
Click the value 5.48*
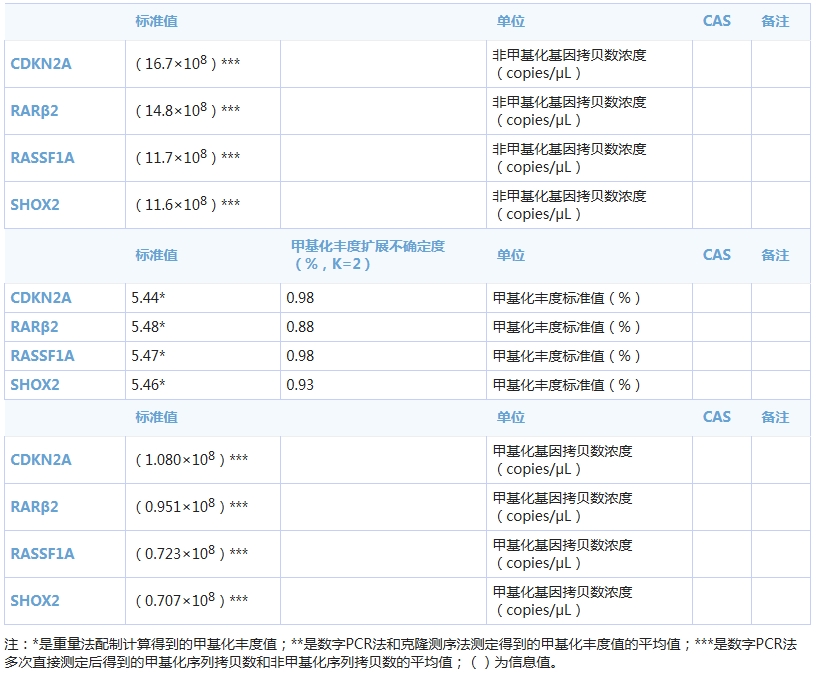[148, 327]
